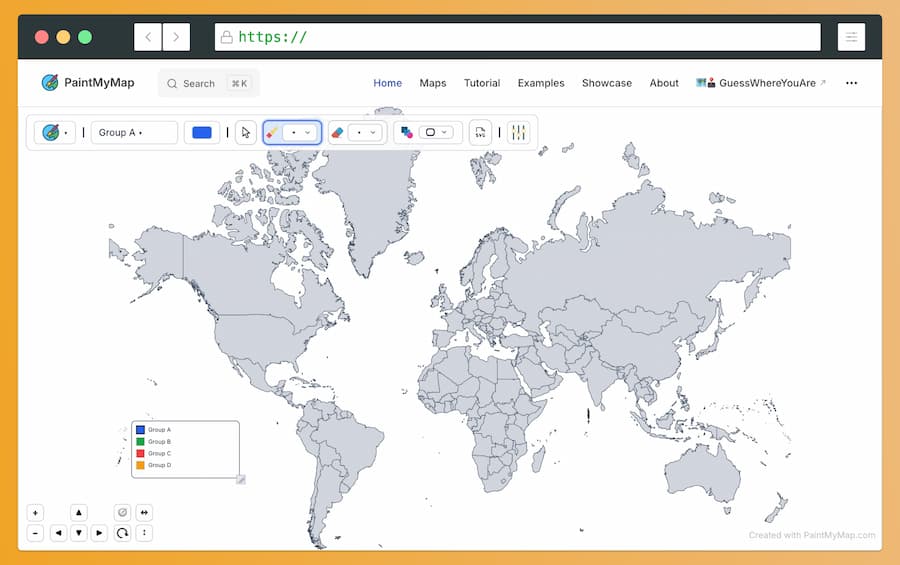Click the orange Group D legend swatch
900x565 pixels.
[140, 465]
